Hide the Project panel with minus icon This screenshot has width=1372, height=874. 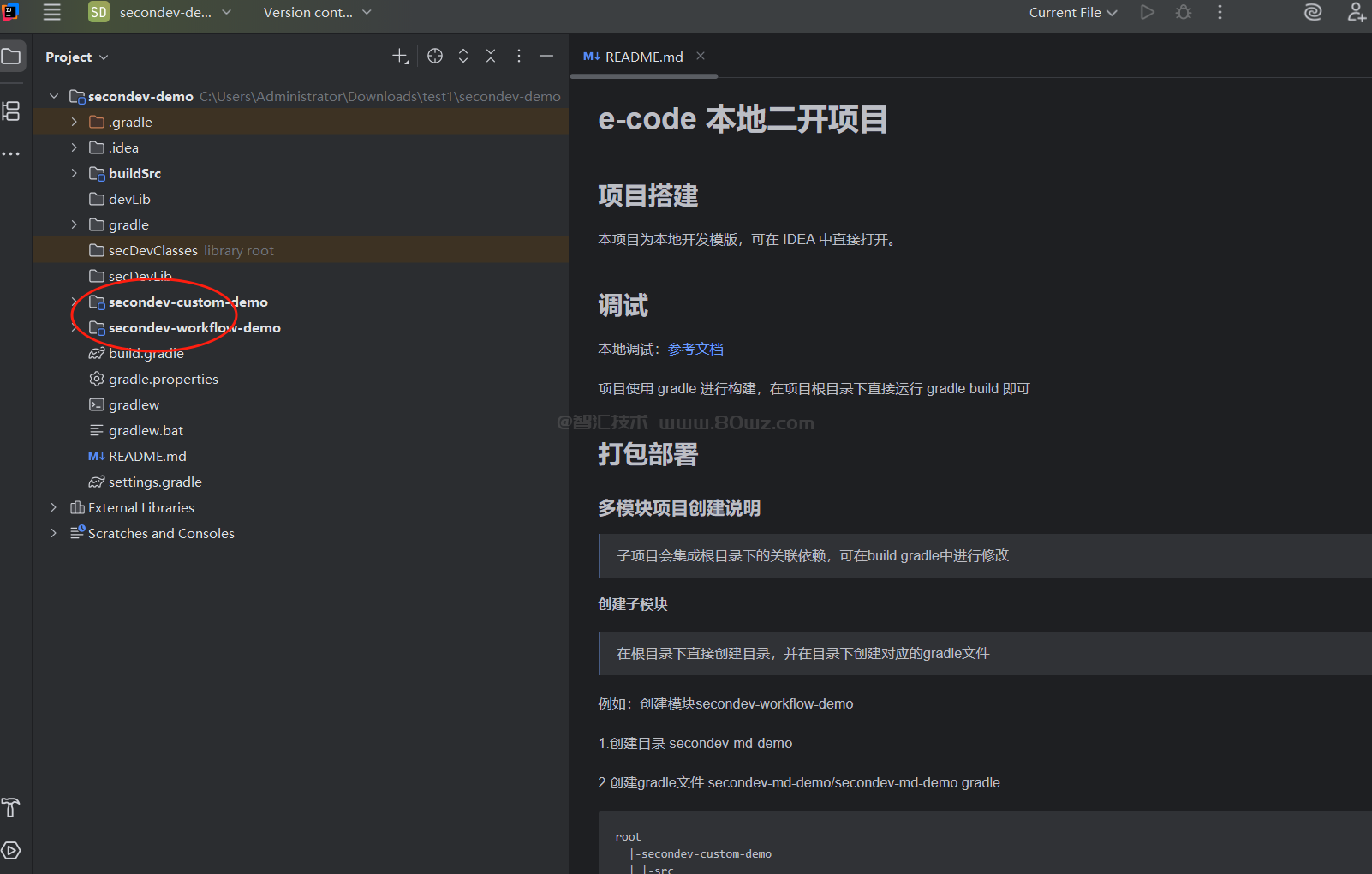coord(546,57)
